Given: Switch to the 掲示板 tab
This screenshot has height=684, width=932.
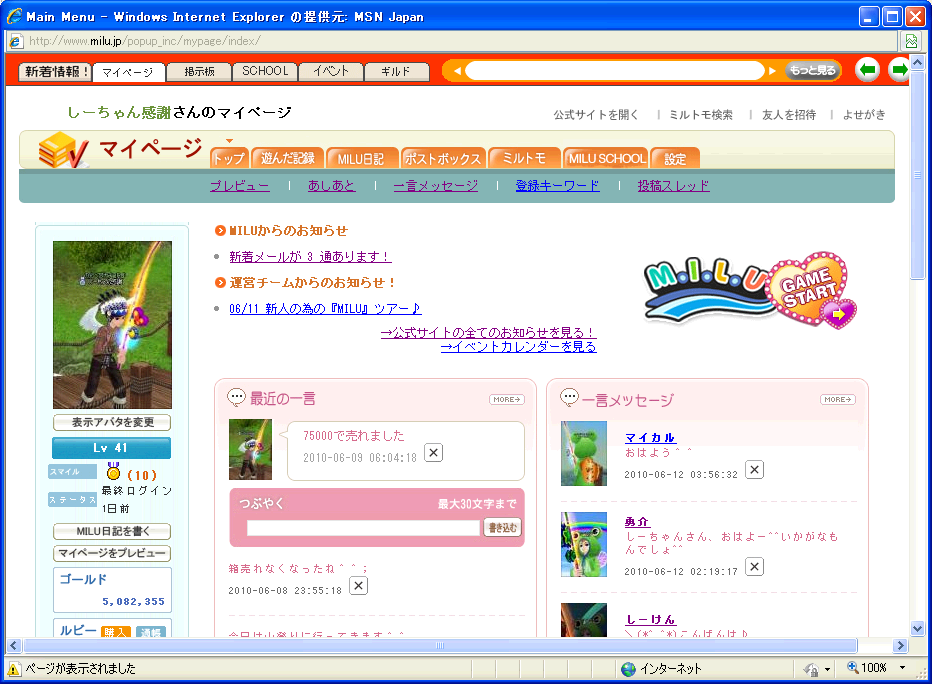Looking at the screenshot, I should tap(196, 72).
